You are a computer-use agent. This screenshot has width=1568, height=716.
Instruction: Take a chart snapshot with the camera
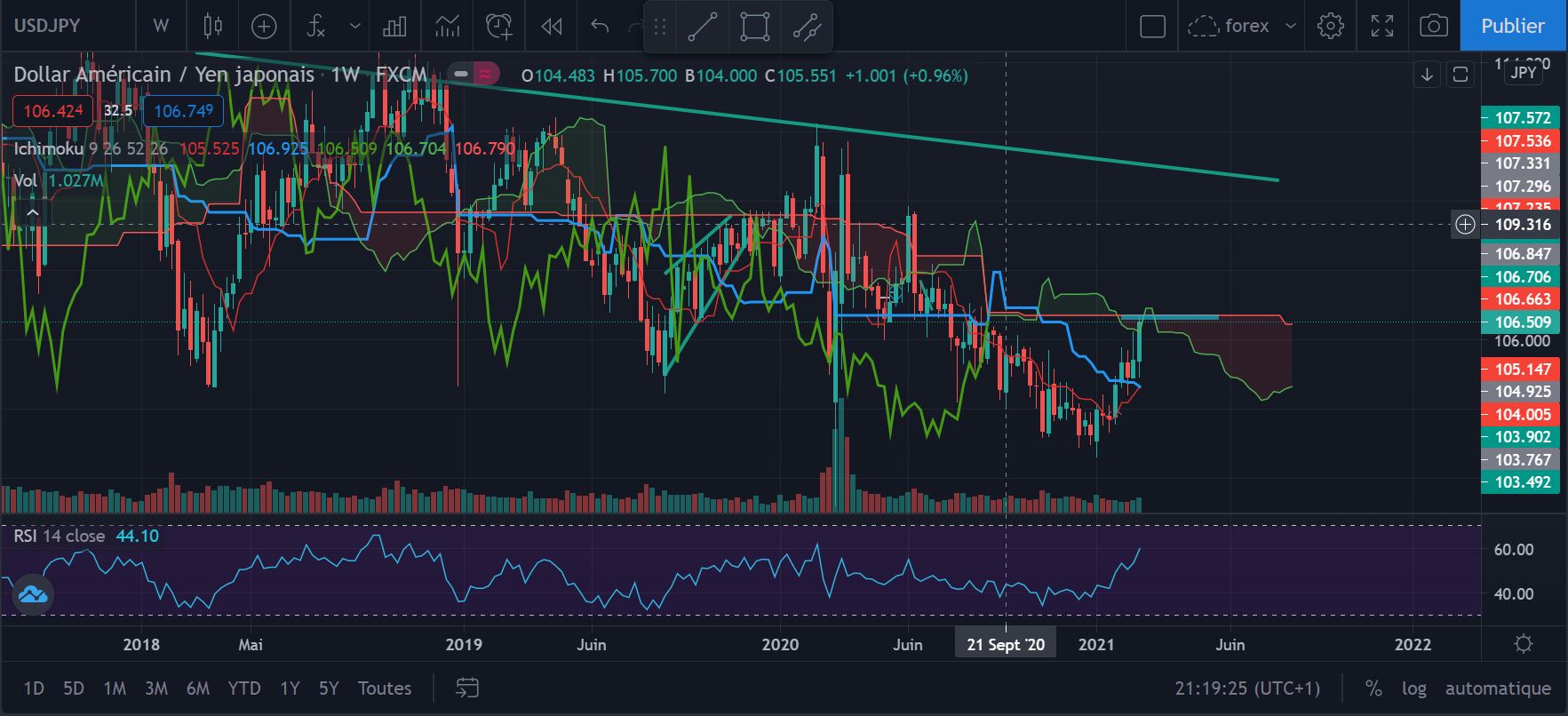pyautogui.click(x=1433, y=27)
